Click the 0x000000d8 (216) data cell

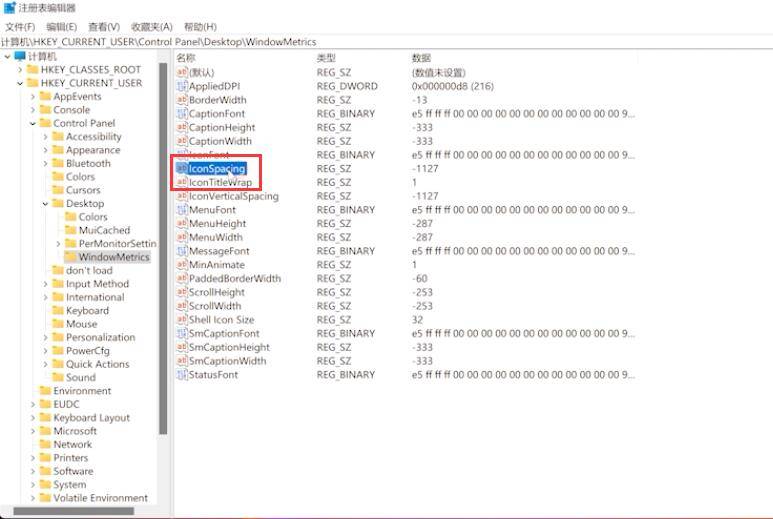coord(453,86)
